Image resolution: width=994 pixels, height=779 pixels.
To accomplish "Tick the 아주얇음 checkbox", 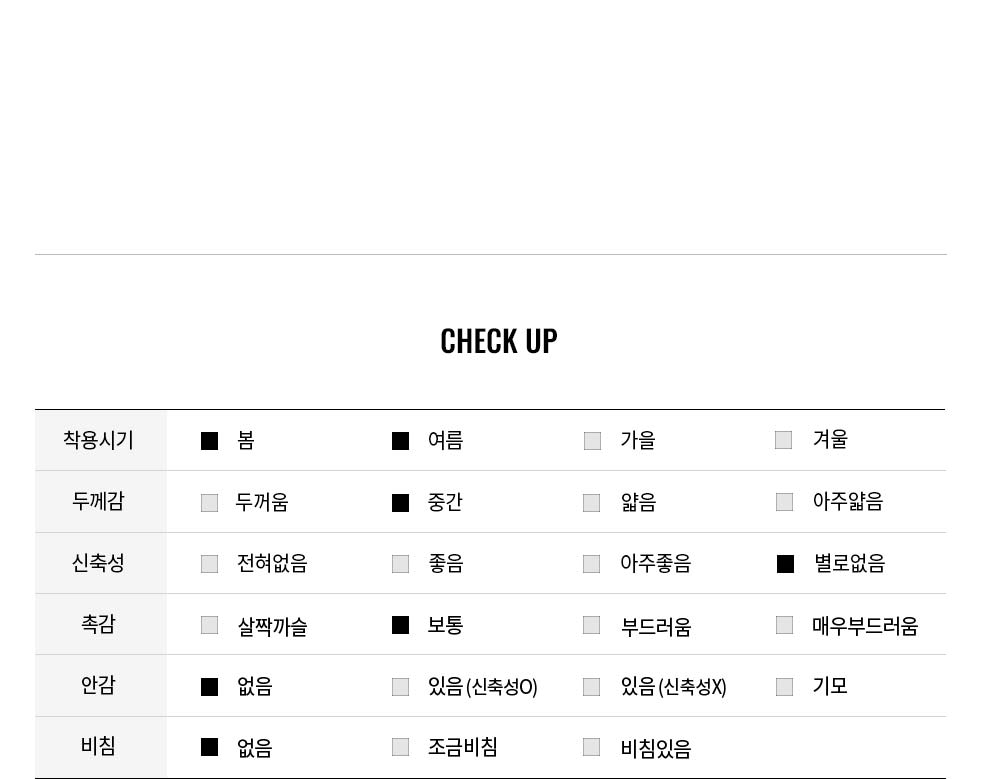I will click(784, 502).
